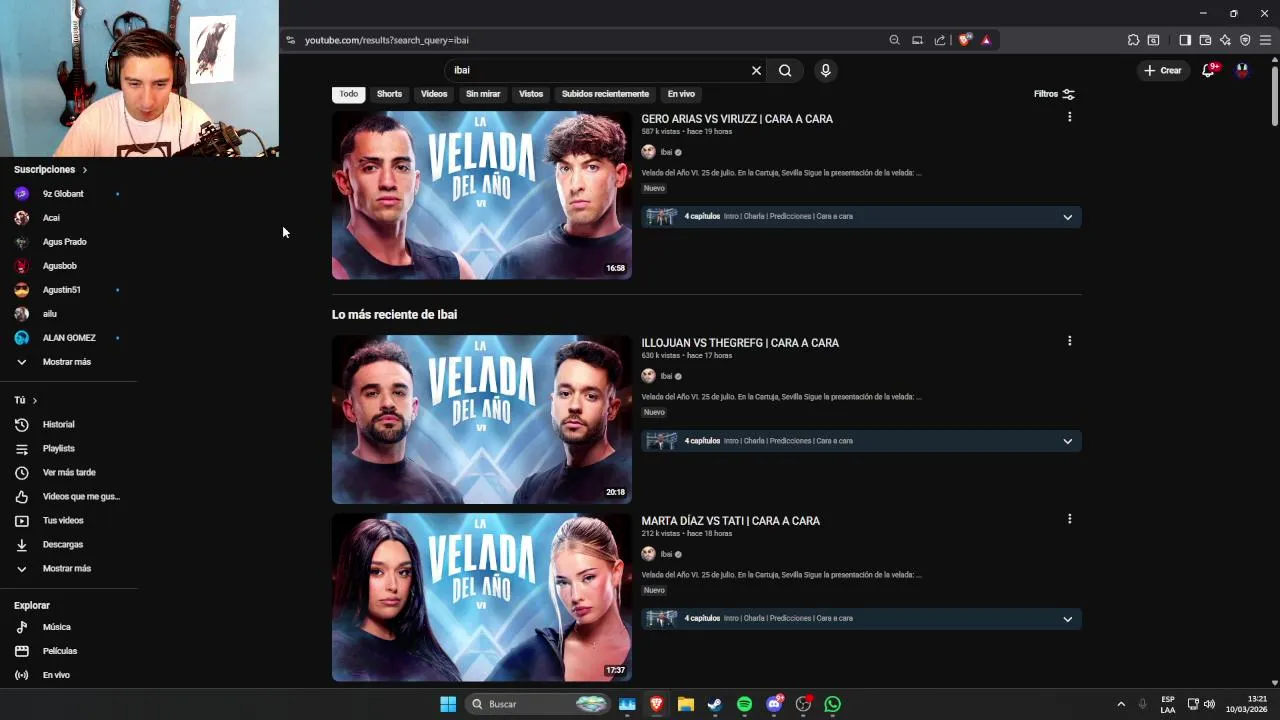1280x720 pixels.
Task: Select the En vivo filter chip
Action: (681, 94)
